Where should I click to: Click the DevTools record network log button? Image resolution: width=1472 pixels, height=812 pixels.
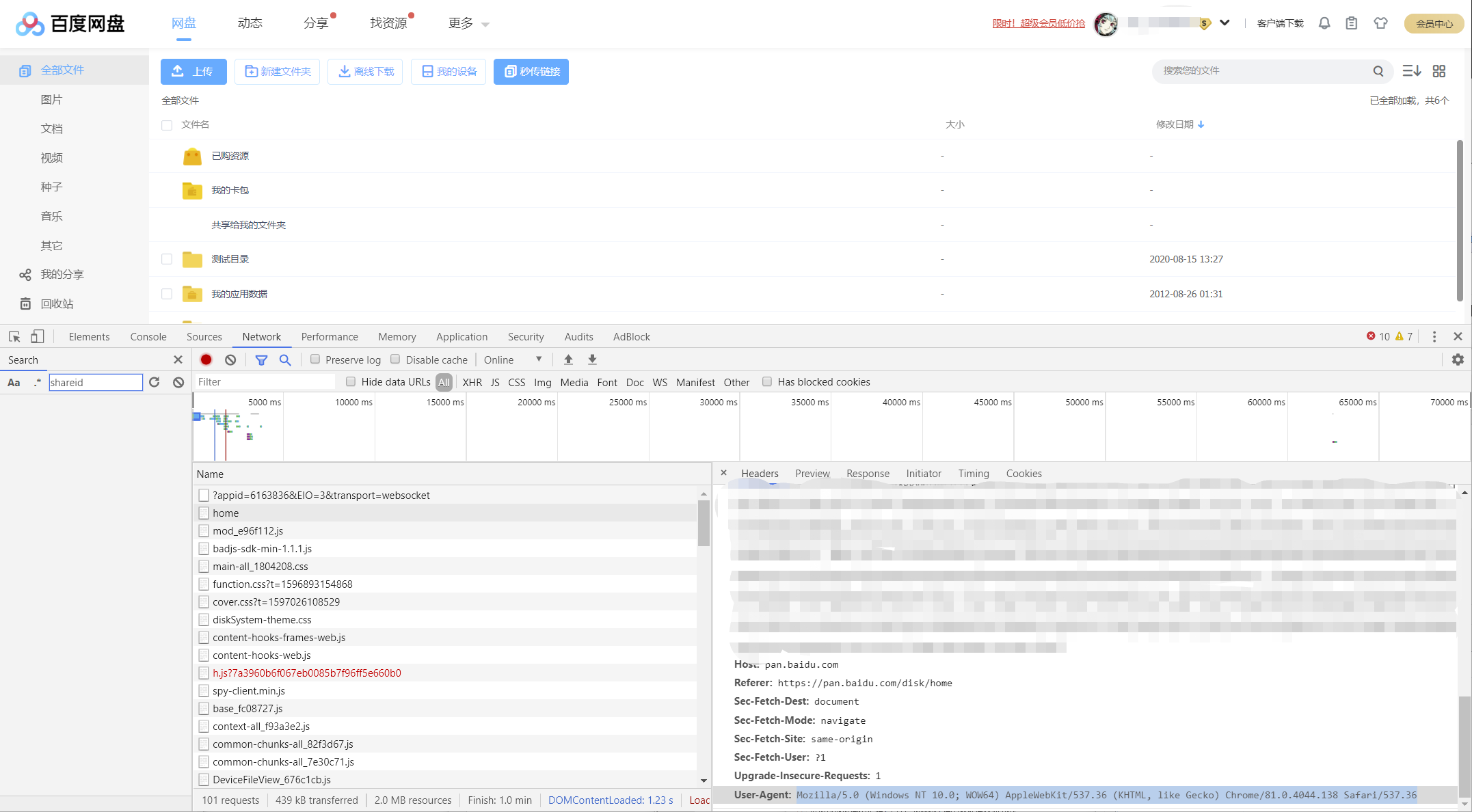coord(206,360)
